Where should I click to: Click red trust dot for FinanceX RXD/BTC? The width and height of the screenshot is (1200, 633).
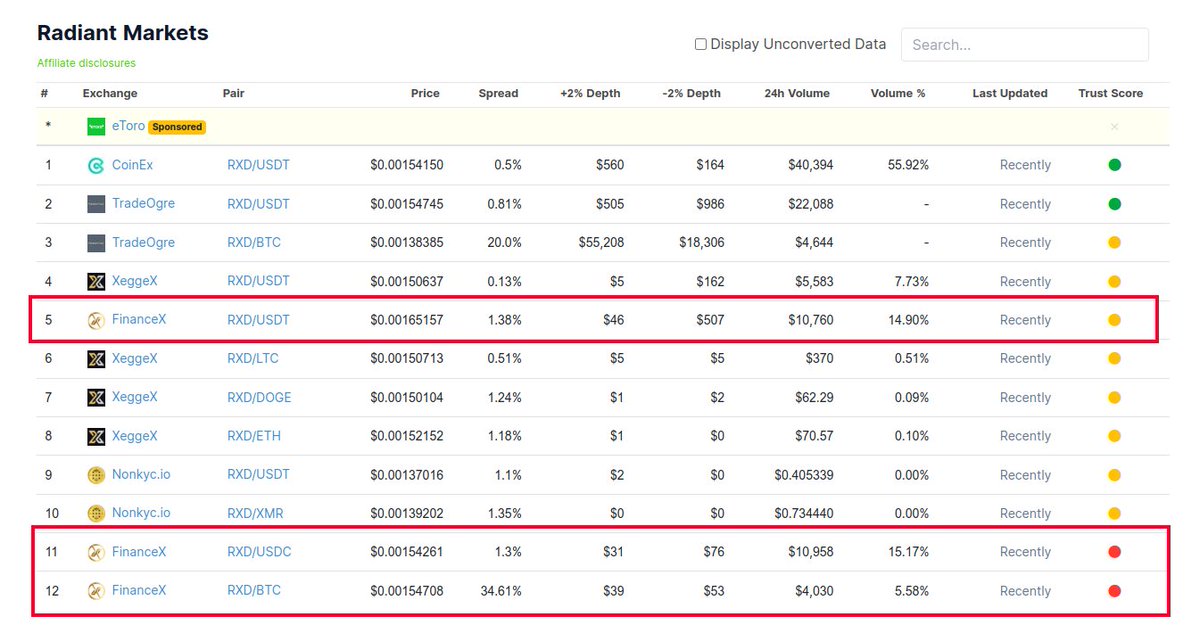coord(1114,591)
